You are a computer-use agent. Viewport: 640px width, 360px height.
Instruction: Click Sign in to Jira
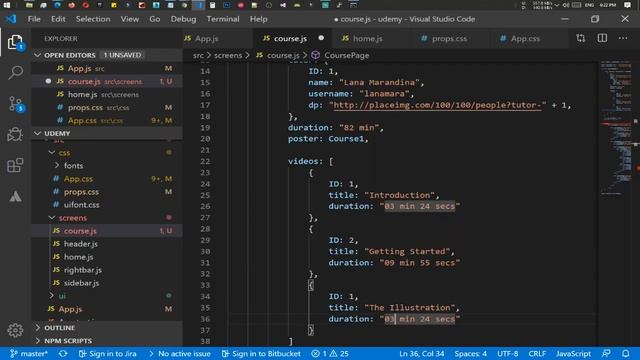[107, 353]
